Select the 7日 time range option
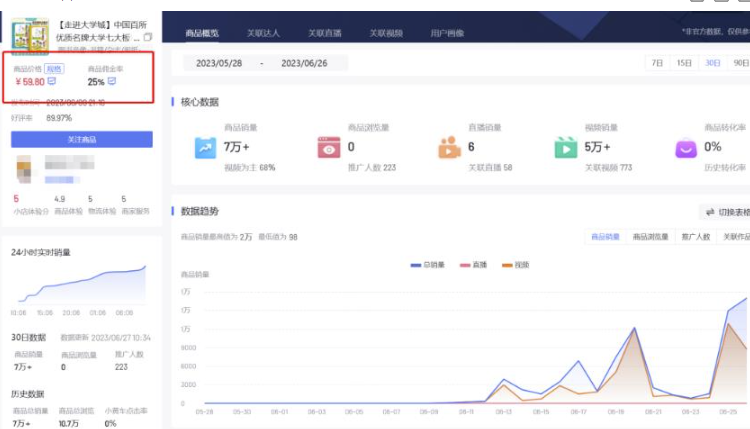 click(657, 63)
